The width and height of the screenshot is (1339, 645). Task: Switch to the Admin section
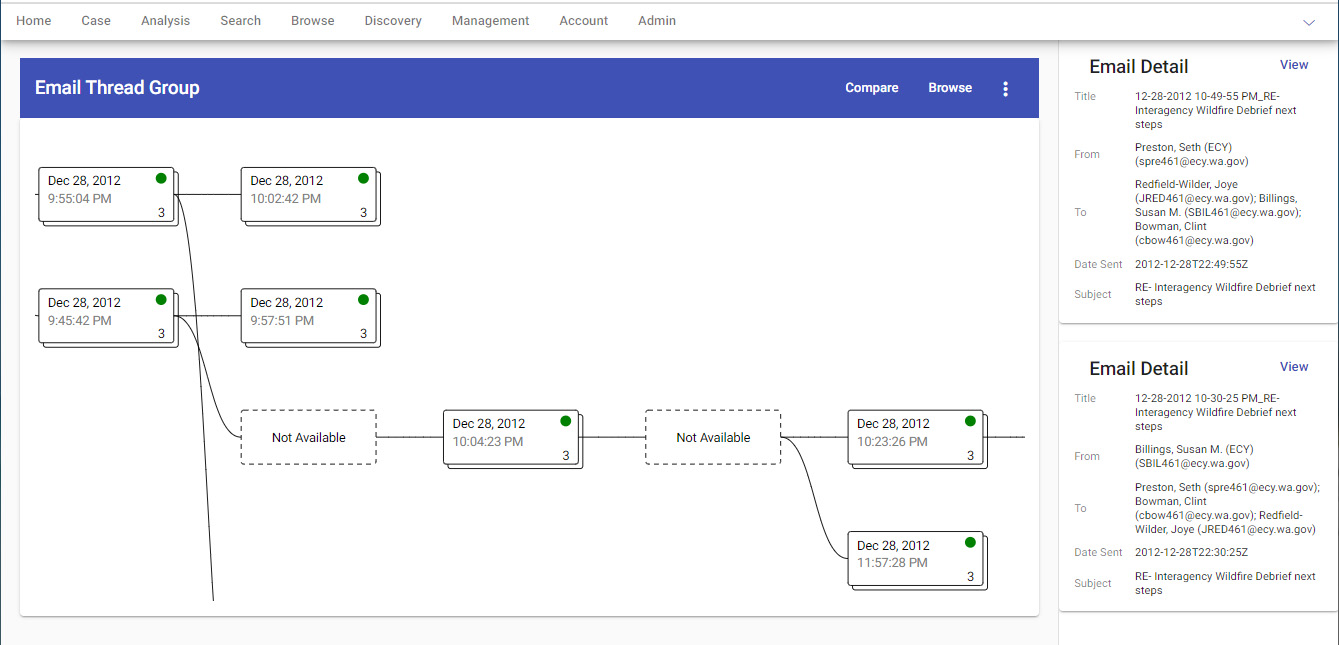click(x=656, y=20)
